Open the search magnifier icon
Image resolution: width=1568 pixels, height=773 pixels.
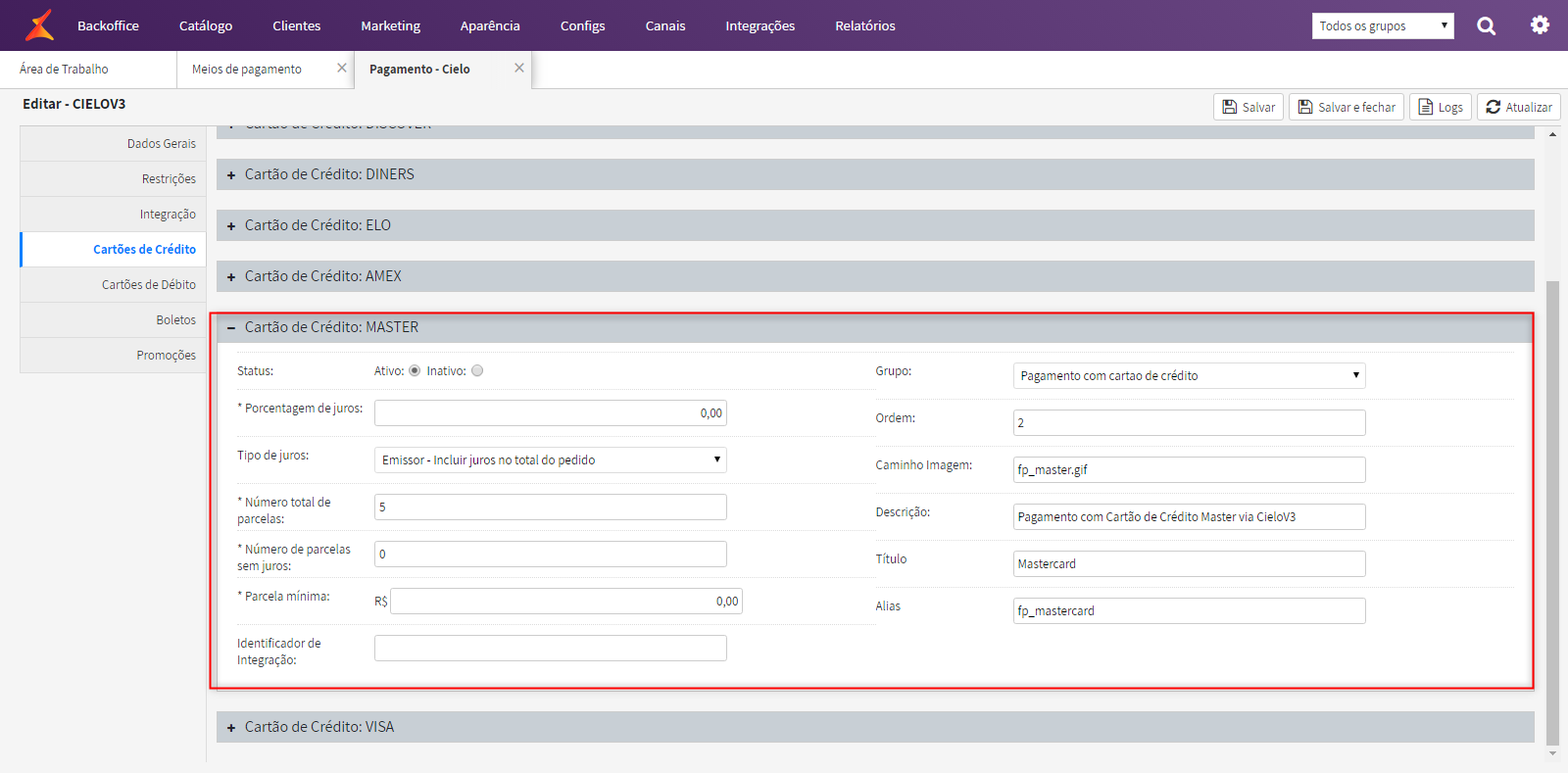1487,25
